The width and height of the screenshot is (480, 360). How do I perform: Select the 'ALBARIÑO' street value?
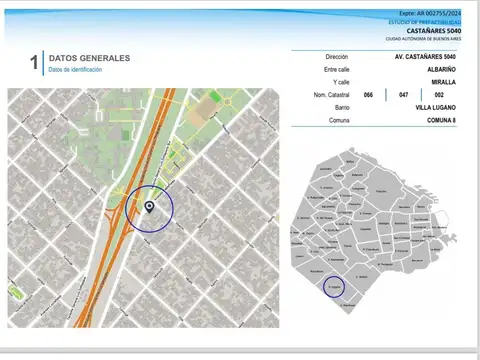[x=441, y=69]
